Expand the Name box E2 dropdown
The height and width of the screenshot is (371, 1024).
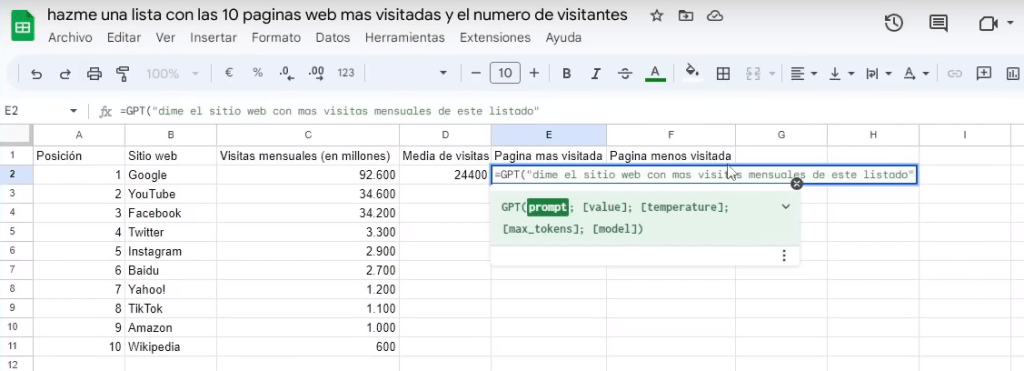[74, 112]
